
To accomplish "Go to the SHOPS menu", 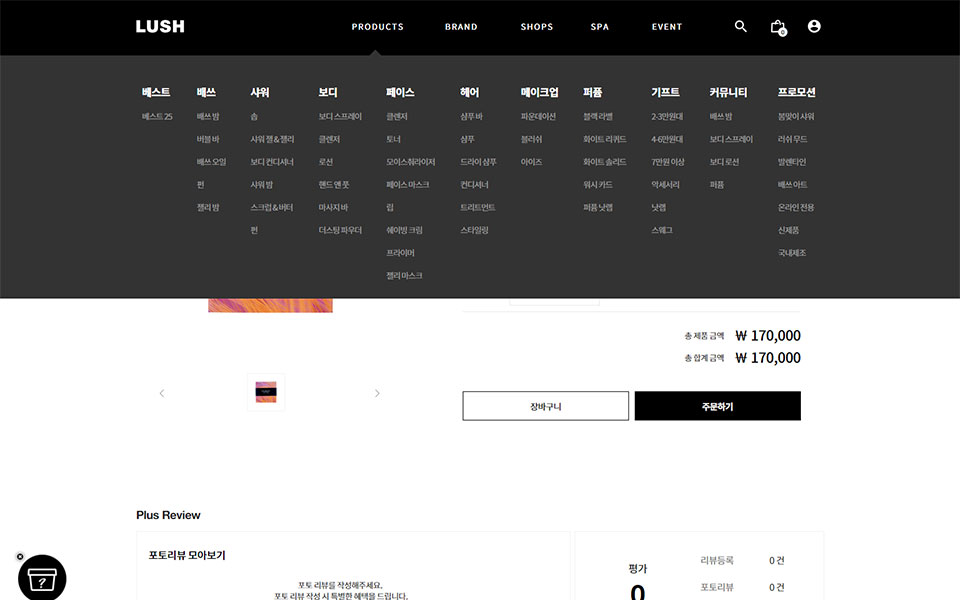I will (536, 27).
